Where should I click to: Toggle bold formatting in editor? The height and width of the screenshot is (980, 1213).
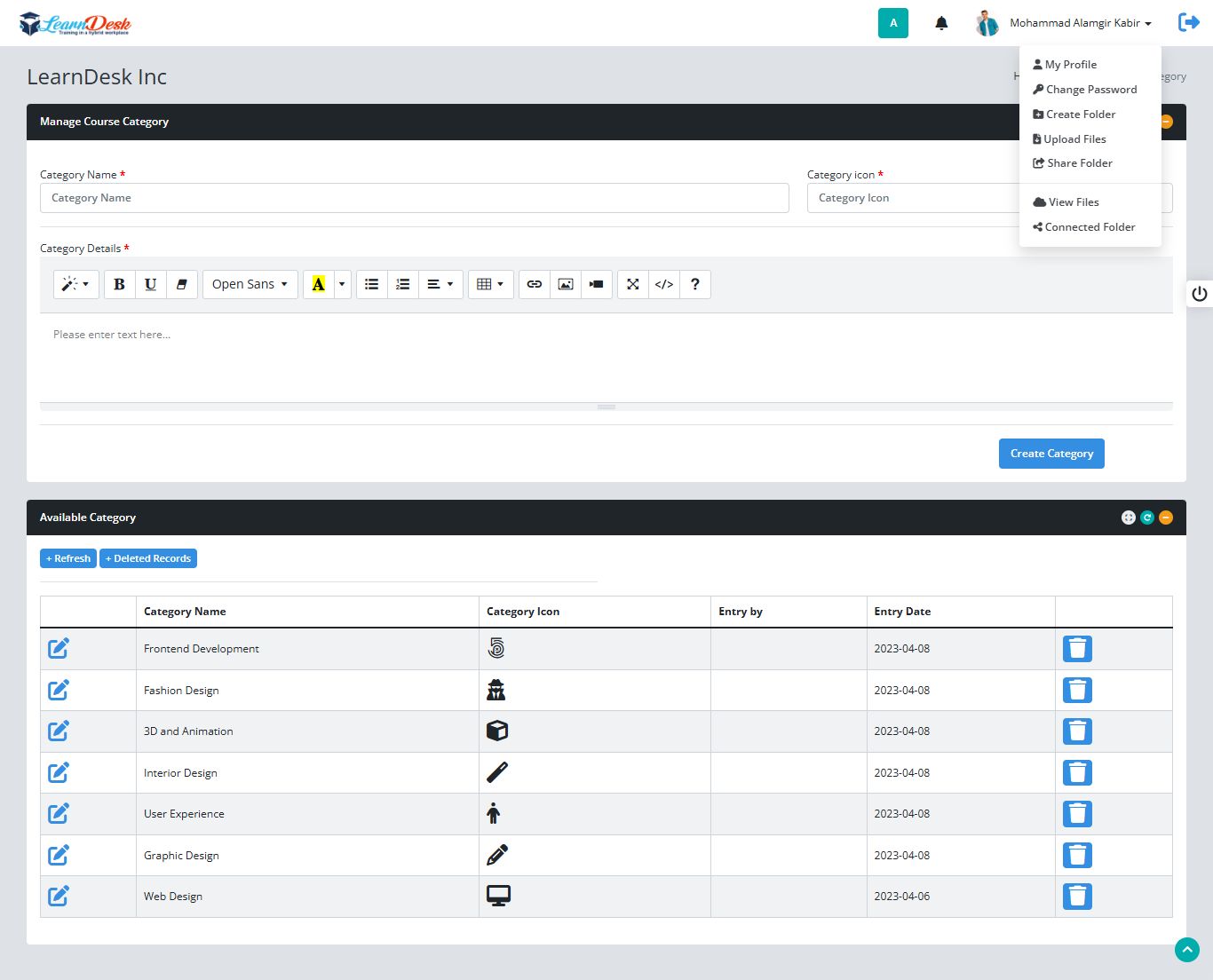(119, 284)
